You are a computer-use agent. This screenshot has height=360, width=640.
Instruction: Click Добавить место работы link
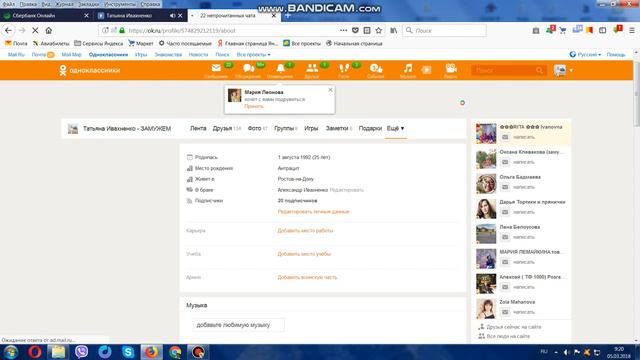point(305,231)
